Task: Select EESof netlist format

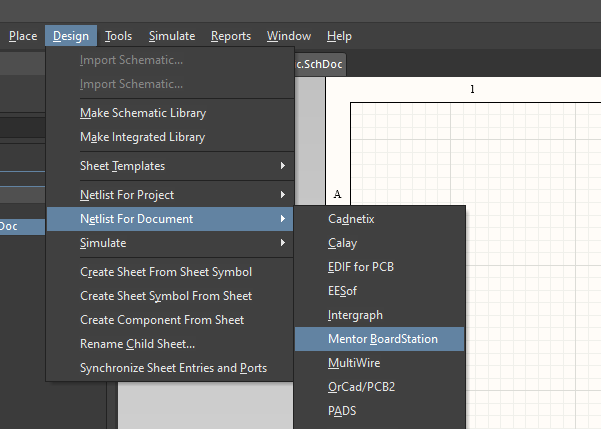Action: (379, 291)
